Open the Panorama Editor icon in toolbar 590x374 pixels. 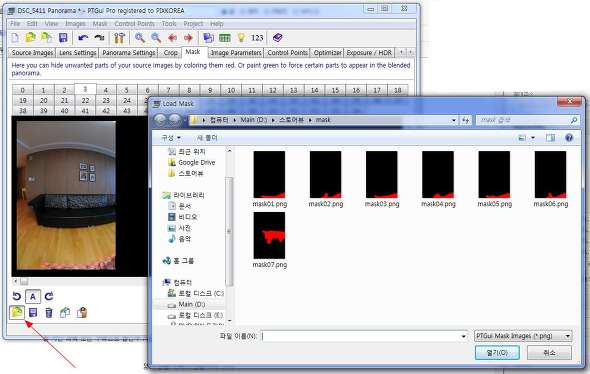[x=208, y=38]
